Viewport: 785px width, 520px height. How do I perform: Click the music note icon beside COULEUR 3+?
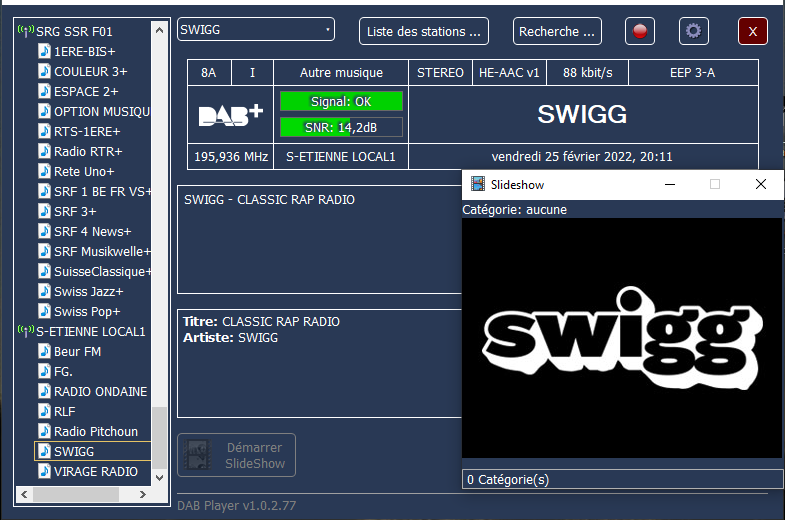tap(45, 71)
